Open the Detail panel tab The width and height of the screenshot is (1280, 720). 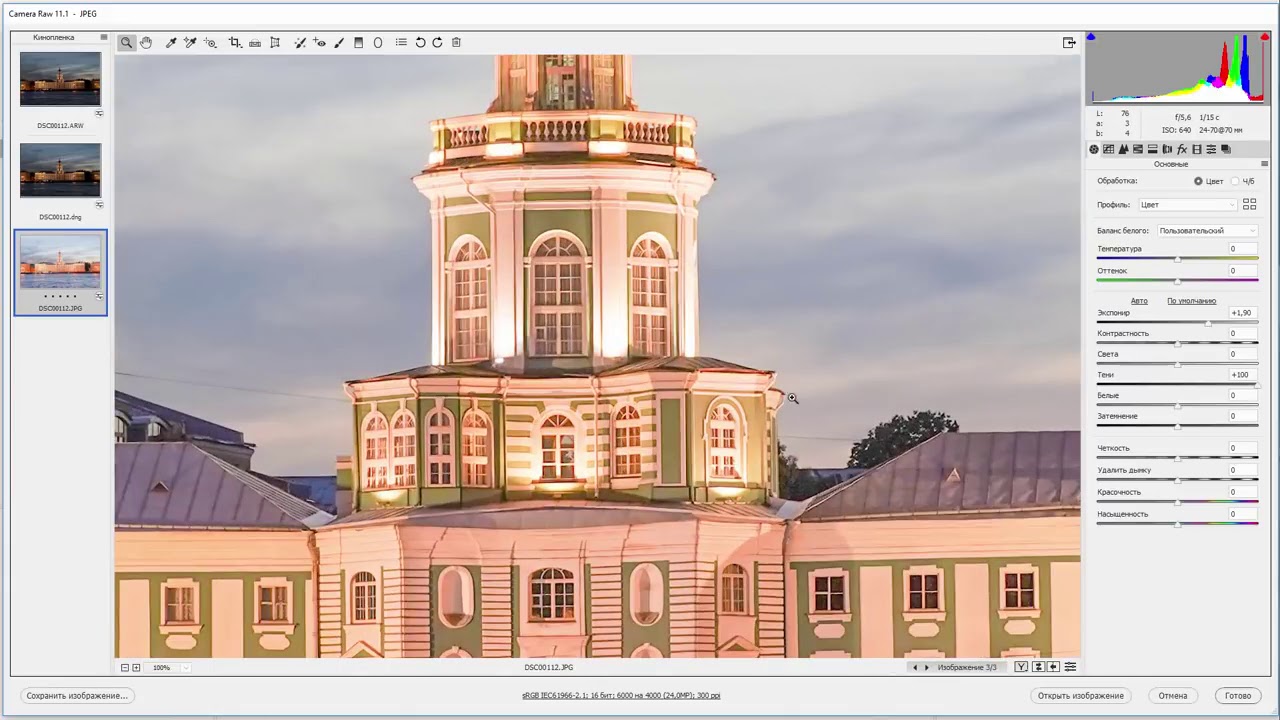tap(1123, 149)
